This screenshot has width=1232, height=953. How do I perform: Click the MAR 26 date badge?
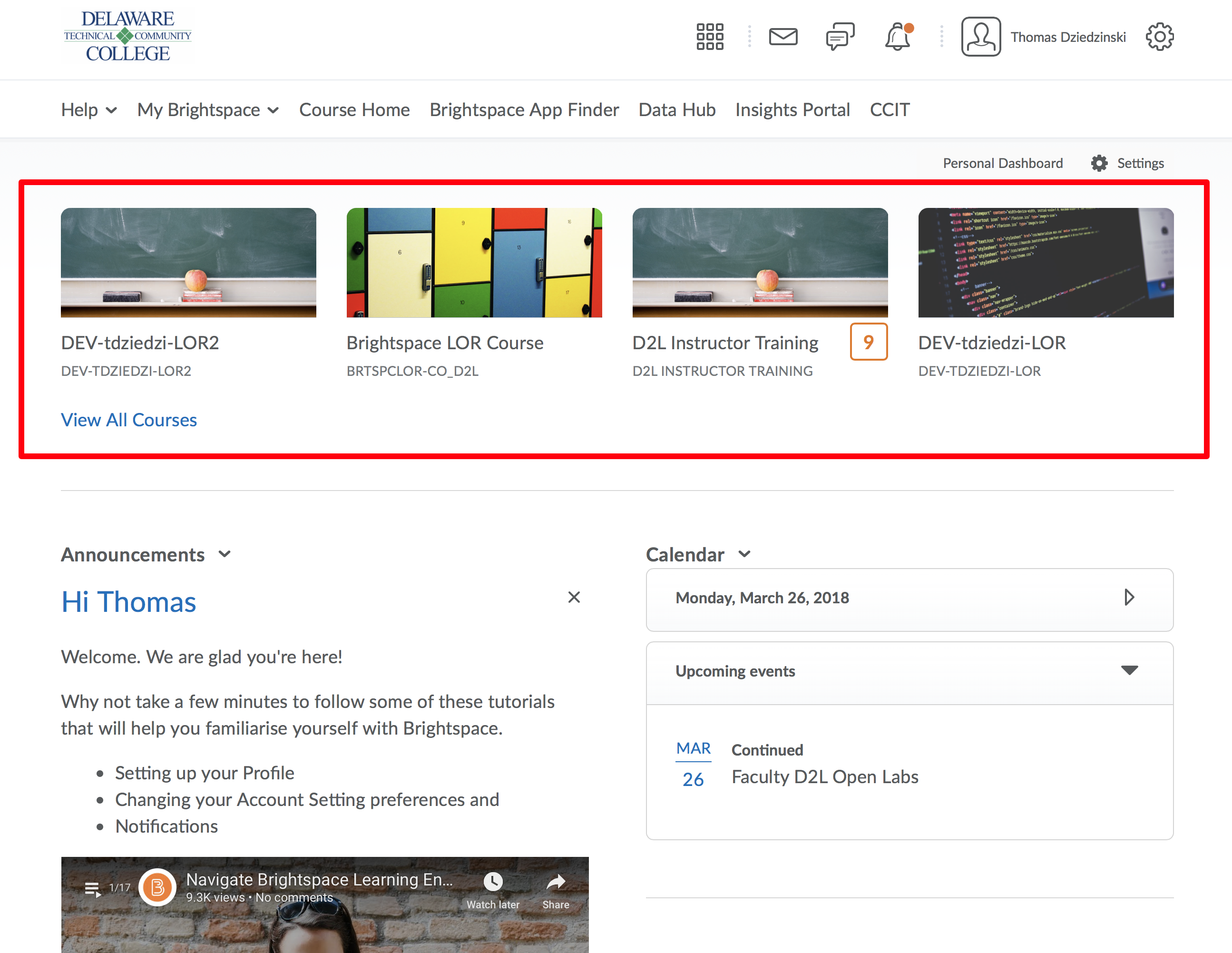[x=693, y=764]
